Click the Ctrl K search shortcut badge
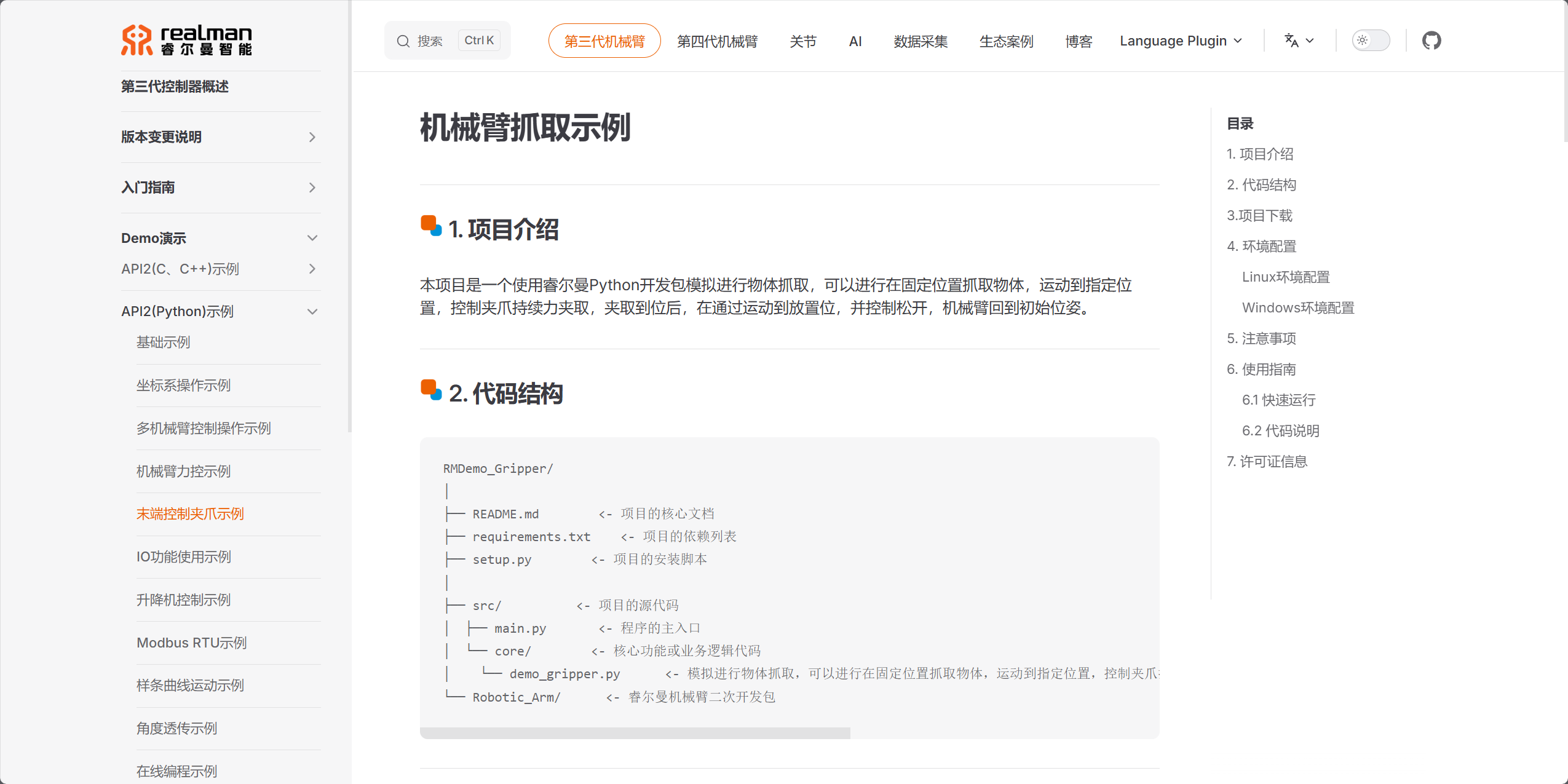Image resolution: width=1568 pixels, height=784 pixels. click(478, 40)
